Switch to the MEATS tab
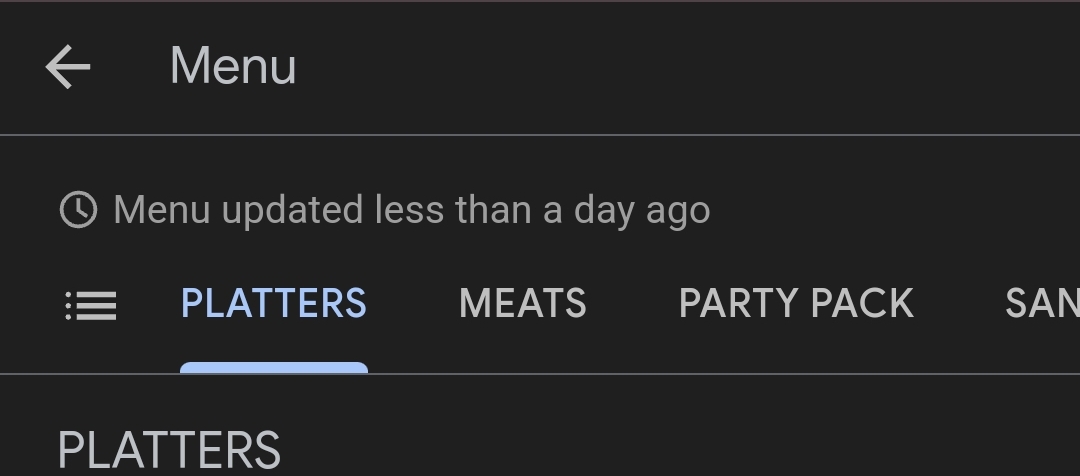Viewport: 1080px width, 476px height. [x=522, y=304]
